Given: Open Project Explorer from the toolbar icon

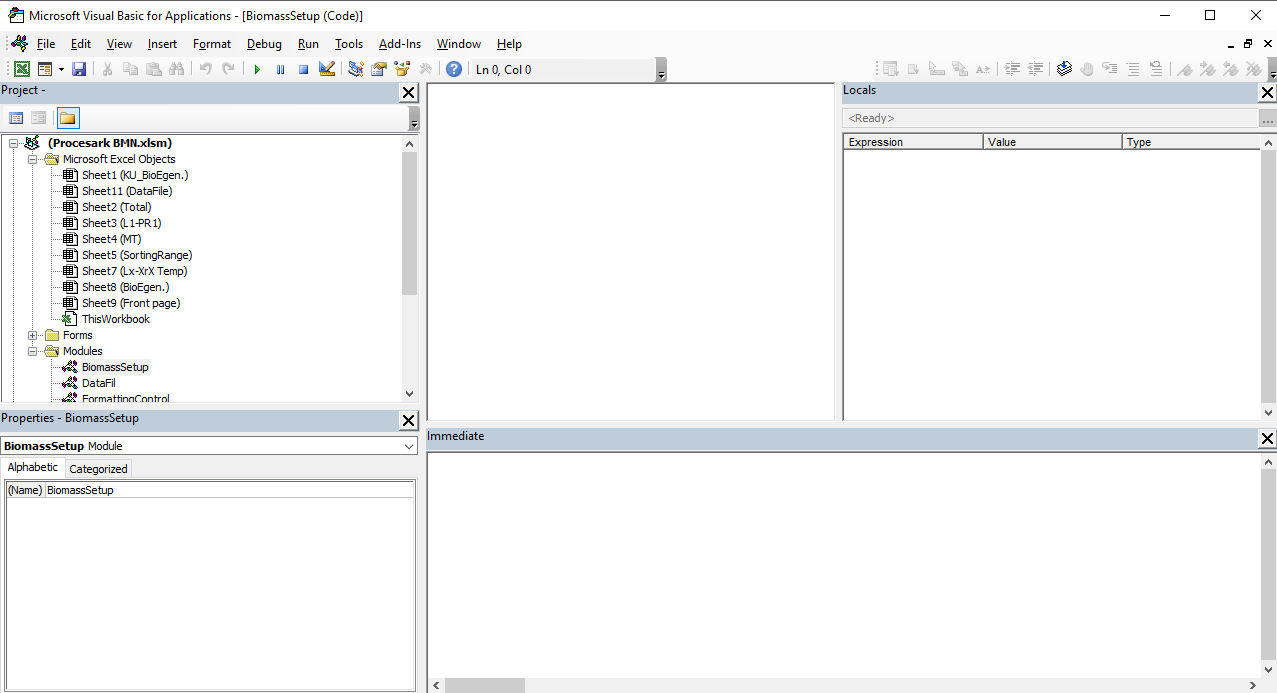Looking at the screenshot, I should pos(355,69).
